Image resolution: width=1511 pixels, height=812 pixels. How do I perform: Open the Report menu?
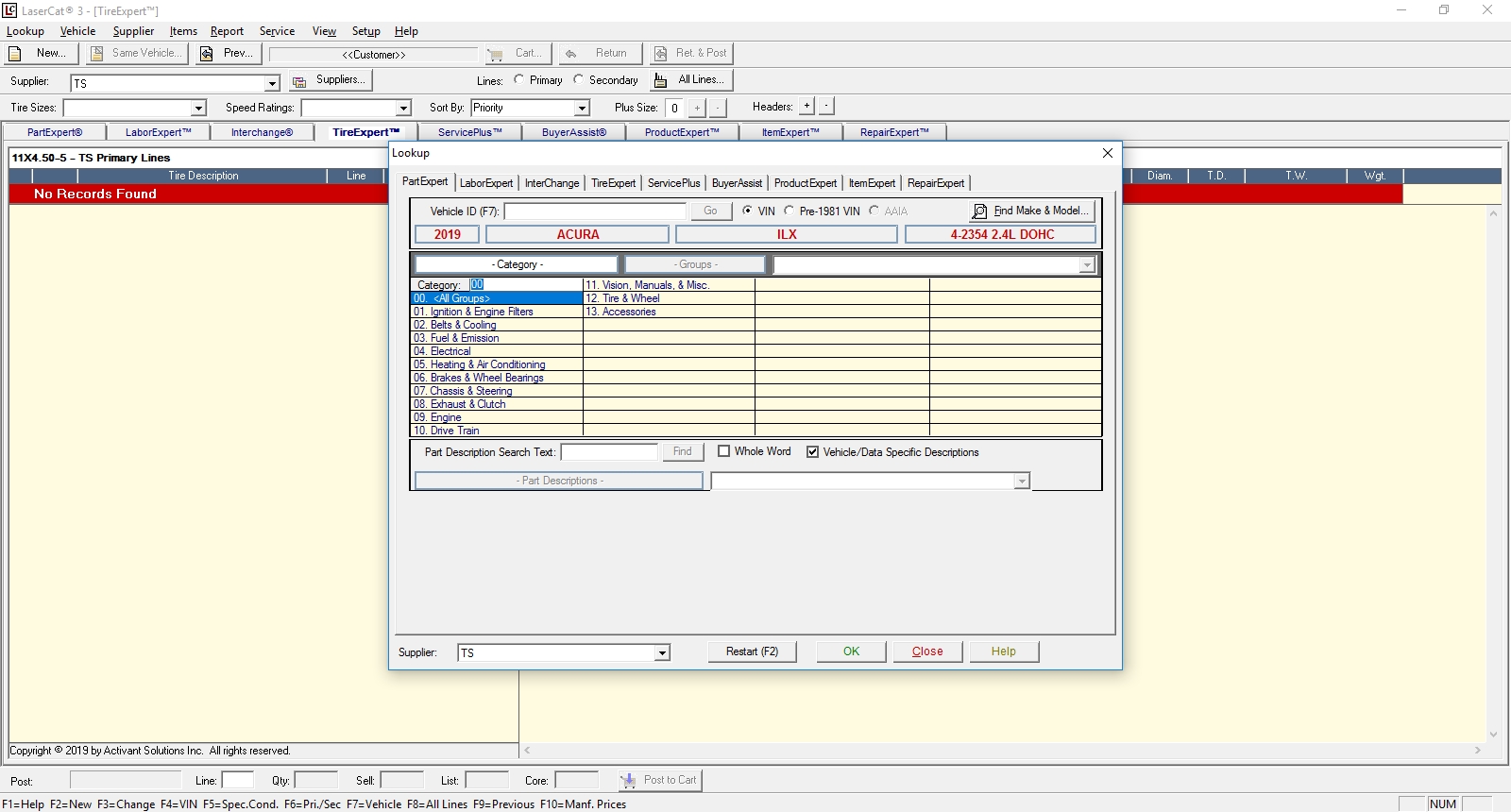(x=227, y=31)
